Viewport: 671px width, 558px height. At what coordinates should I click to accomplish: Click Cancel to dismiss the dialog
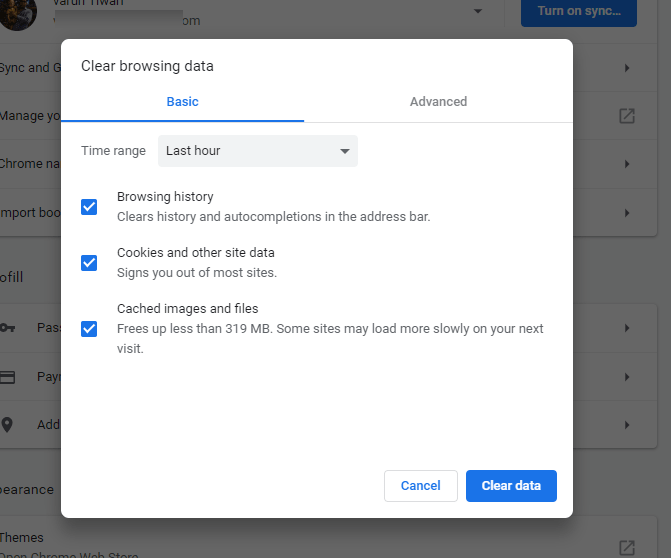[420, 486]
